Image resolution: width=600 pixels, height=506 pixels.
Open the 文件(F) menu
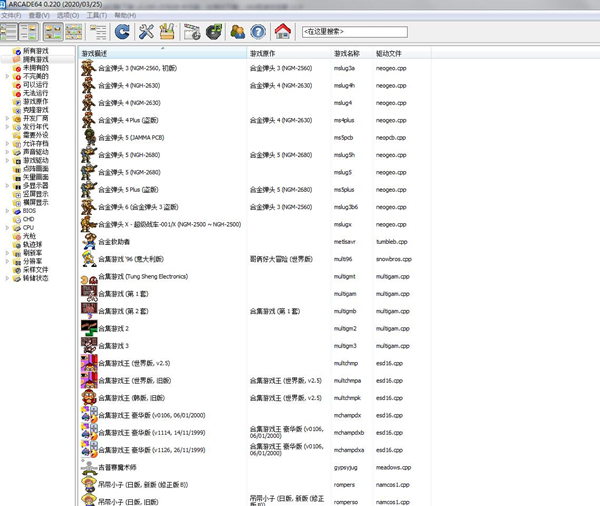(x=12, y=16)
